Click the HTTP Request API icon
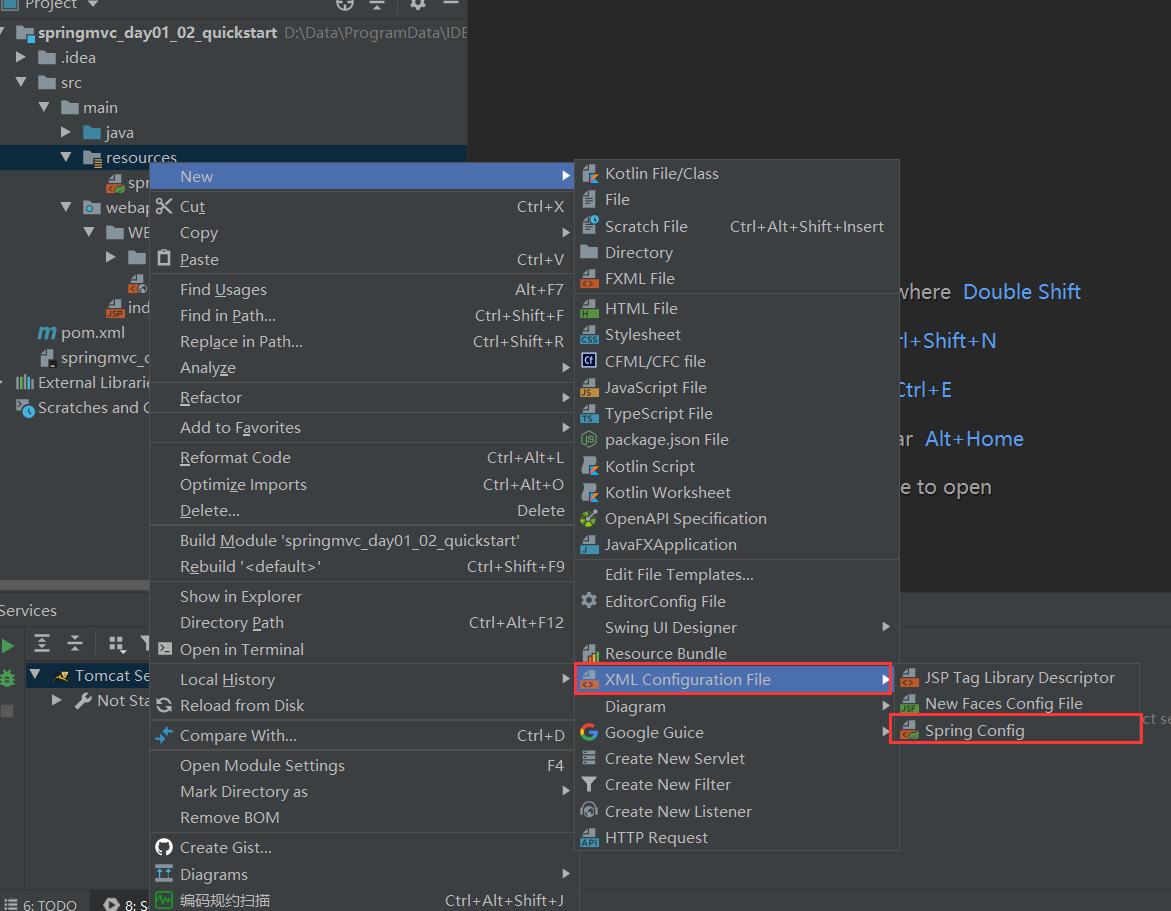This screenshot has height=911, width=1171. click(590, 838)
